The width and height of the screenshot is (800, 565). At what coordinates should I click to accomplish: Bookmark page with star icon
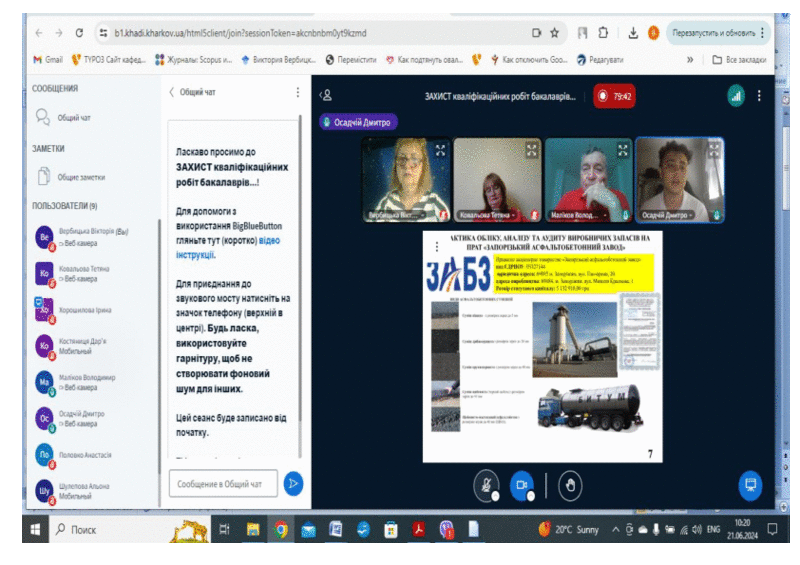[x=555, y=33]
